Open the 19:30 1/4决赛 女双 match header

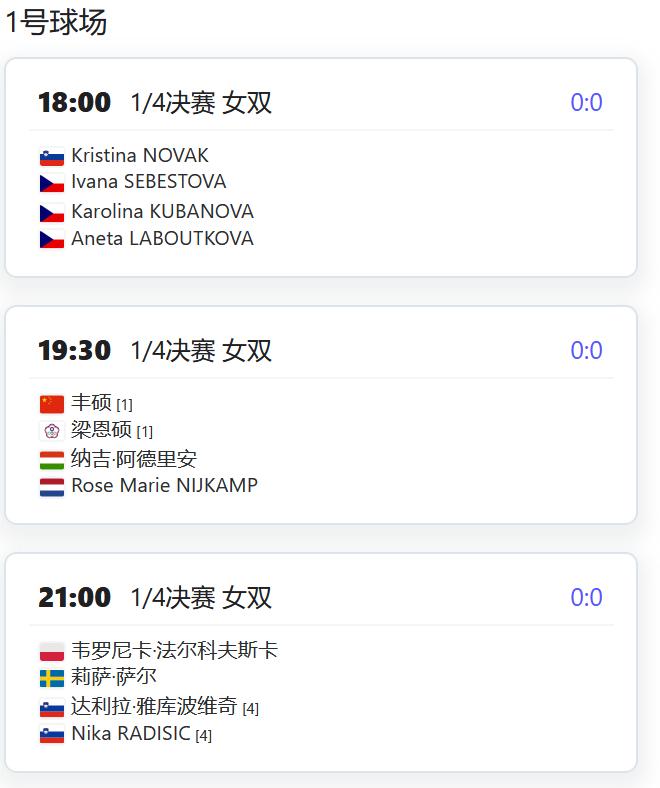coord(155,350)
